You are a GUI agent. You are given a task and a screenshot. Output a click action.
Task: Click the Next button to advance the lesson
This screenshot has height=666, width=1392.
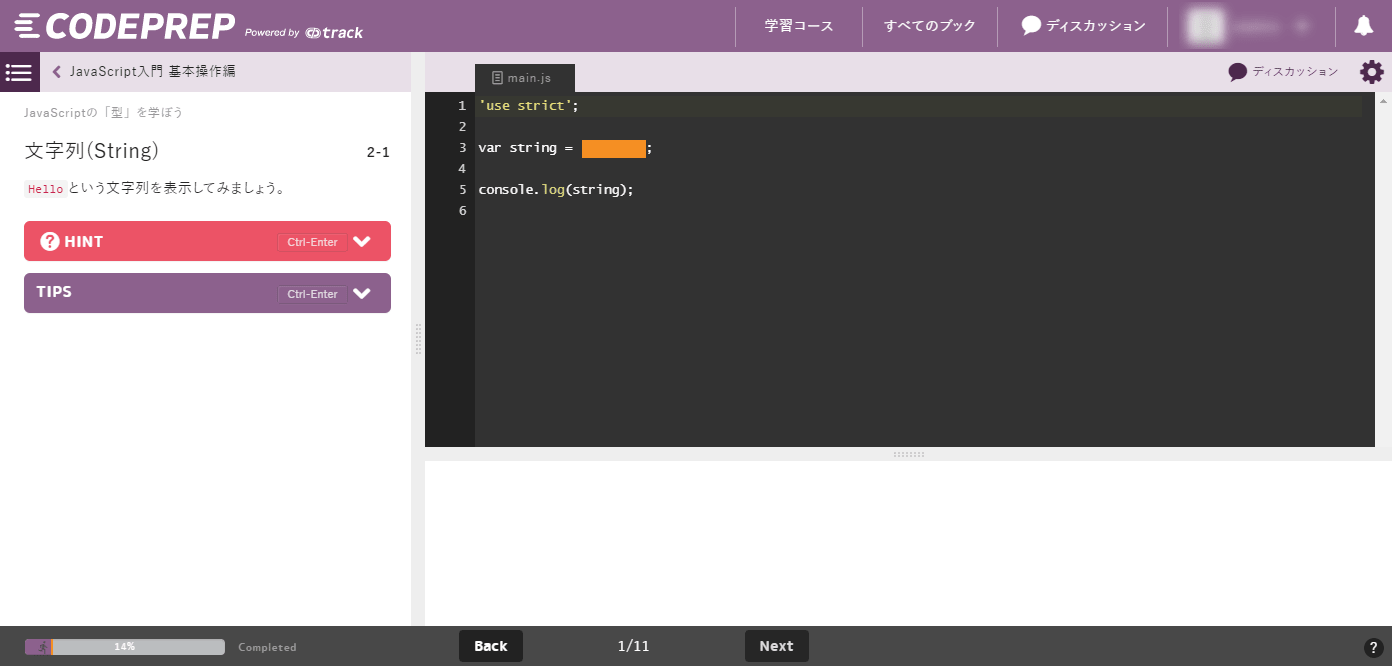(x=777, y=645)
